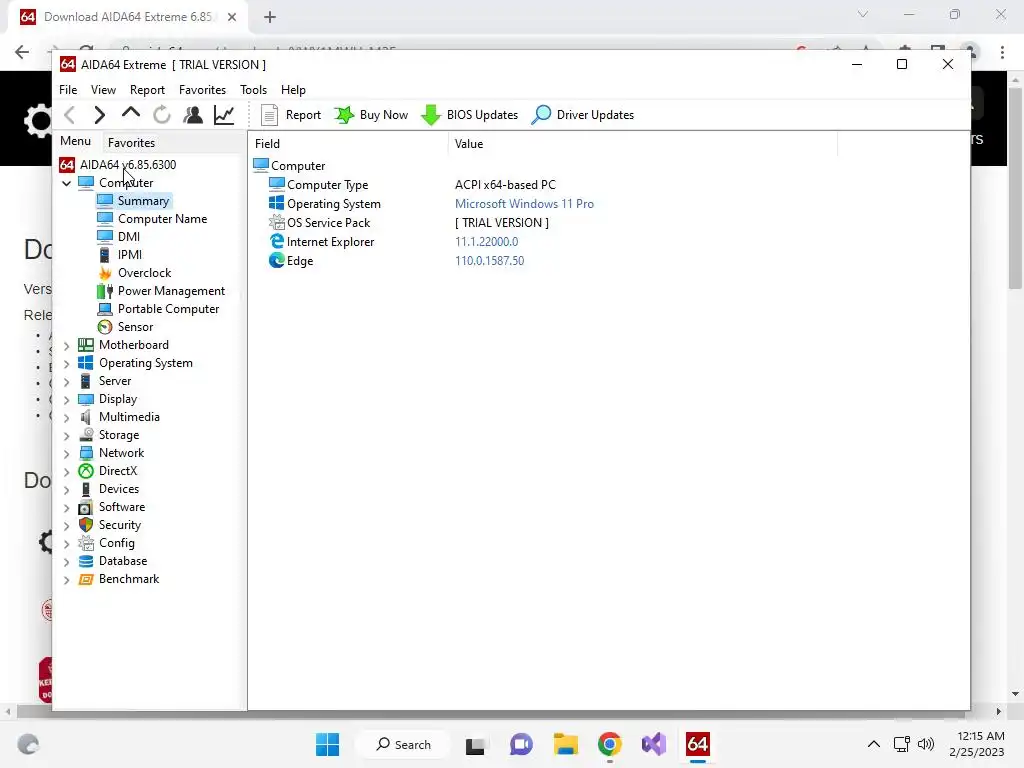Click the AIDA64 icon in the taskbar
This screenshot has height=768, width=1024.
[x=697, y=744]
